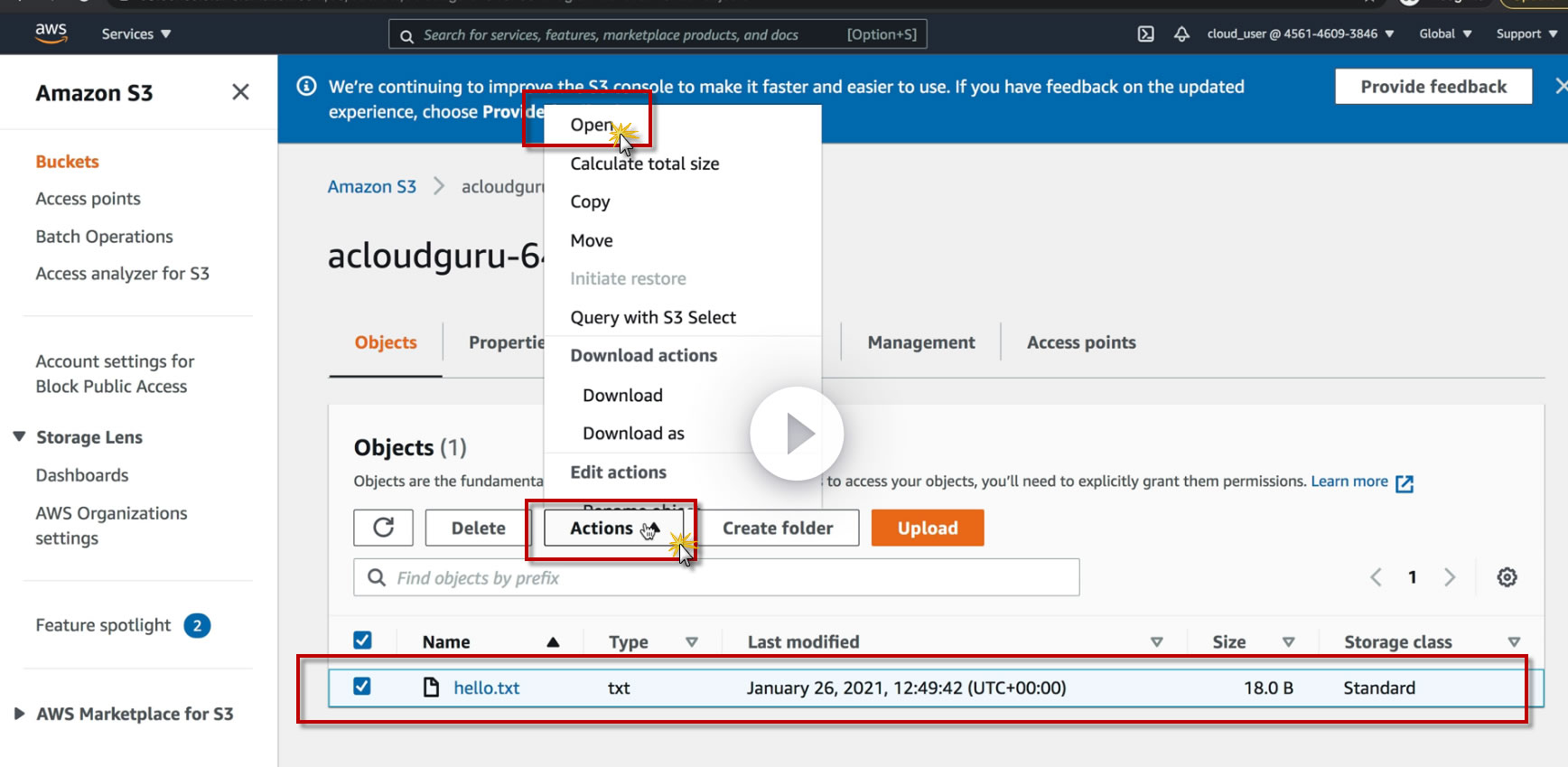Screen dimensions: 1568x767
Task: Open Batch Operations in the sidebar
Action: click(104, 237)
